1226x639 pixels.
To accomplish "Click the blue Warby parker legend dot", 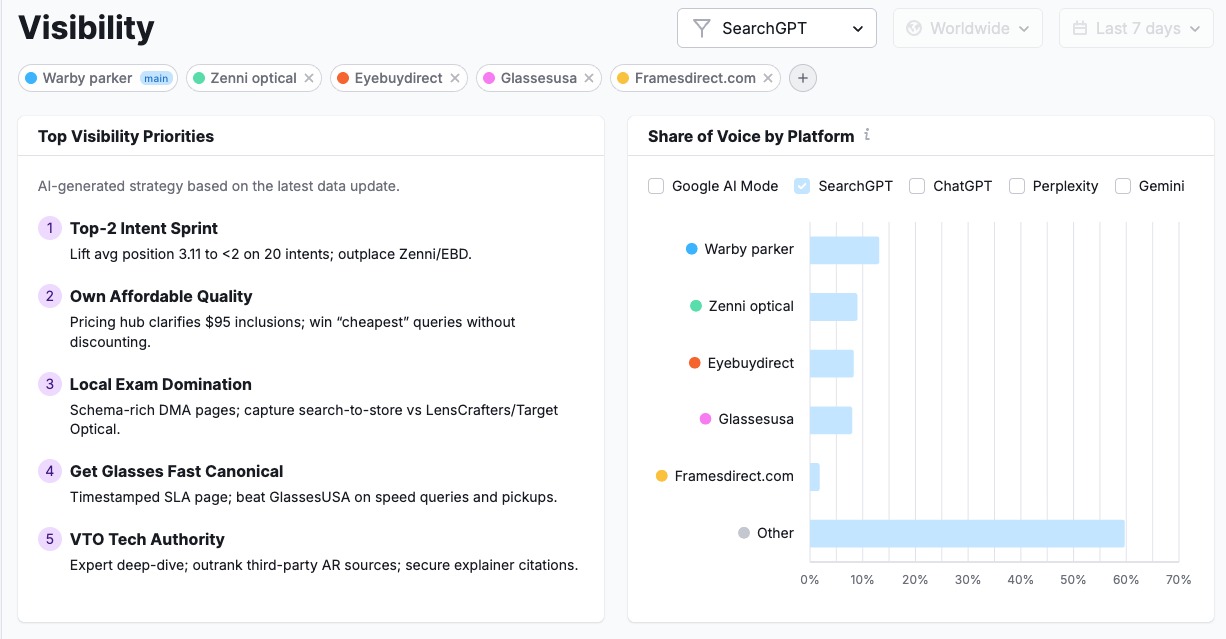I will tap(691, 249).
